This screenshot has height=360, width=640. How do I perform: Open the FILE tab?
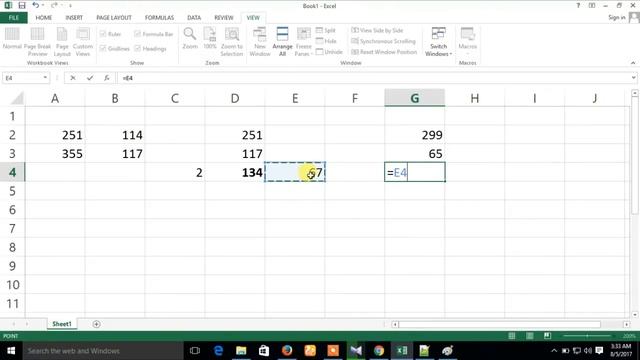tap(13, 18)
